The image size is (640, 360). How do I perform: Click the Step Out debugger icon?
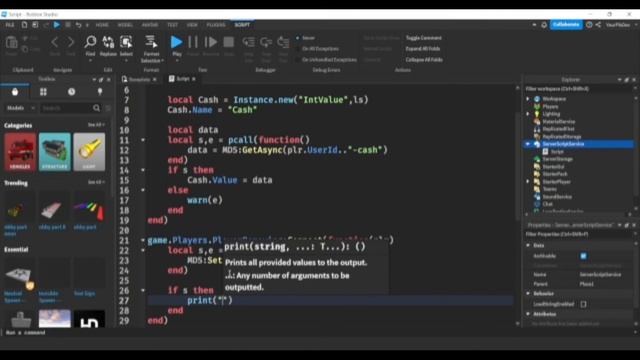pos(283,42)
